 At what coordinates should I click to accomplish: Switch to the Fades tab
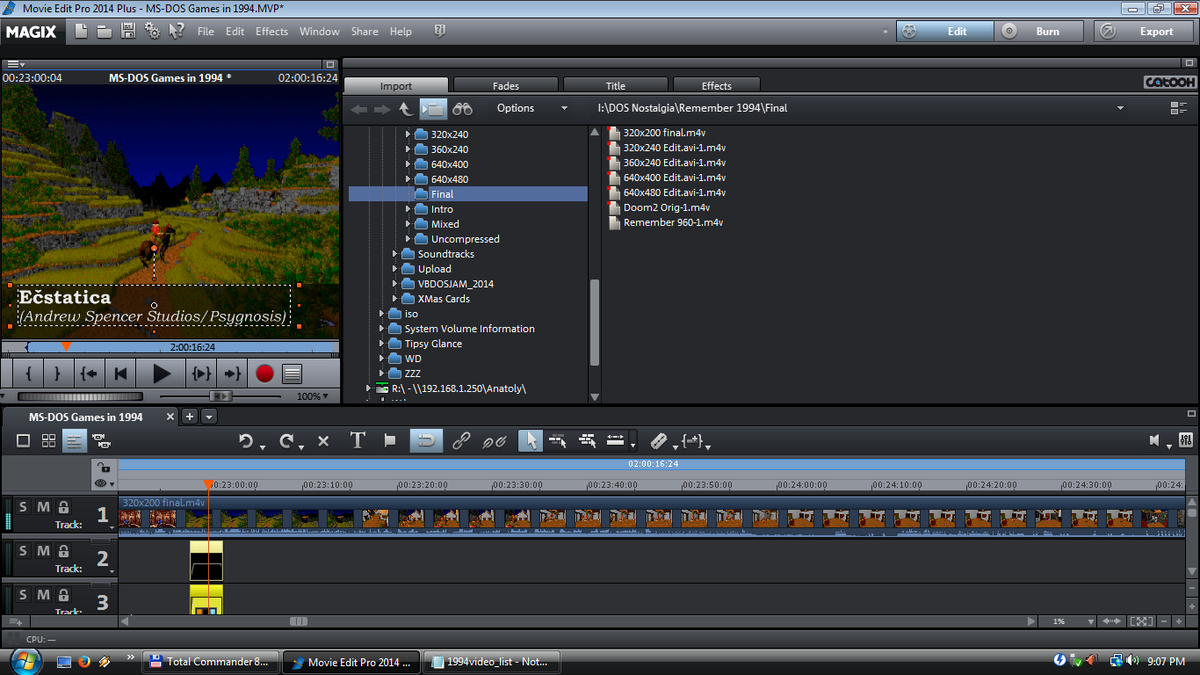(506, 85)
